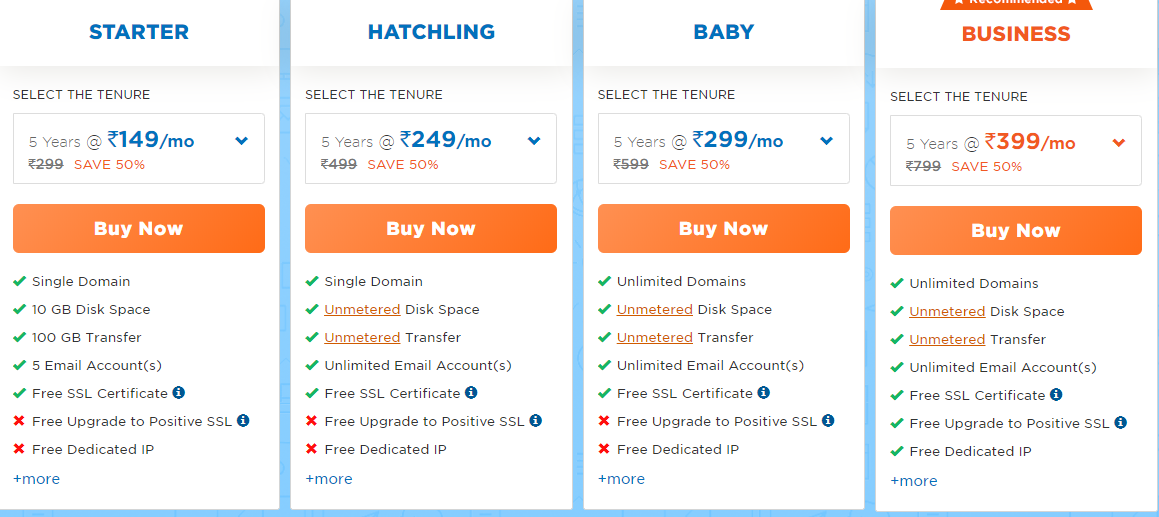Click info icon beside Starter Free SSL Certificate
Image resolution: width=1159 pixels, height=517 pixels.
click(179, 393)
